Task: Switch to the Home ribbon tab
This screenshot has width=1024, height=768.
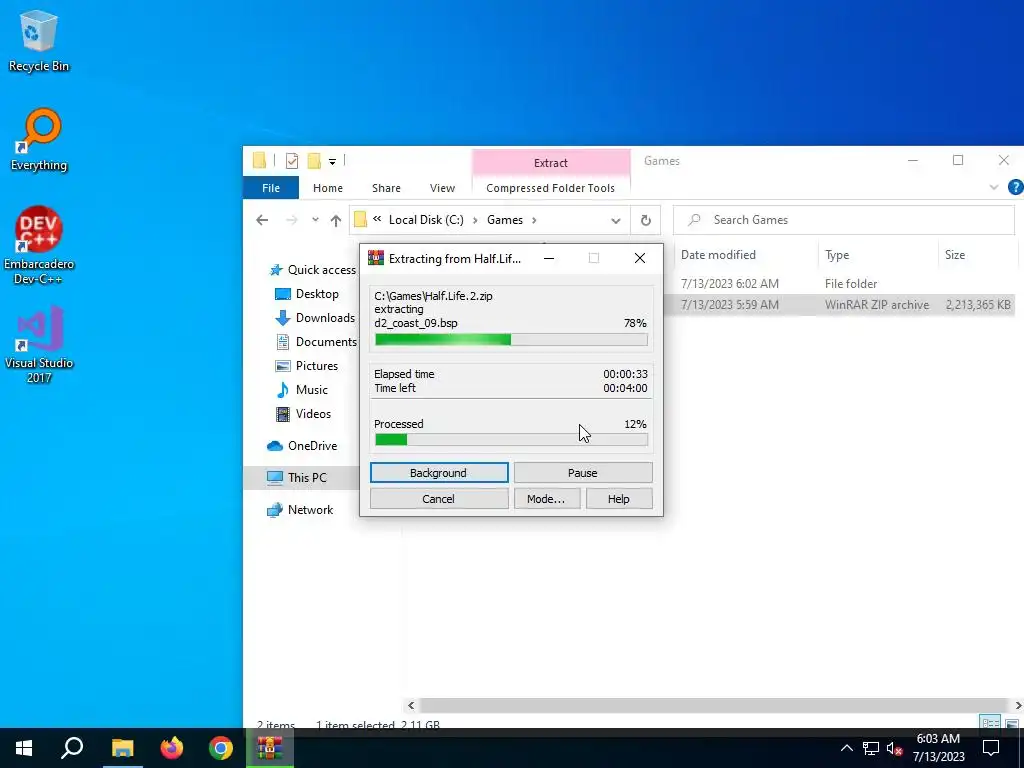Action: click(x=328, y=188)
